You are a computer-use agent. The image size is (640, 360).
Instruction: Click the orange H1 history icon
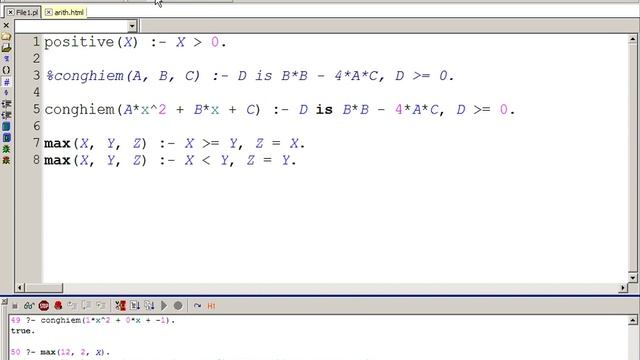point(211,306)
